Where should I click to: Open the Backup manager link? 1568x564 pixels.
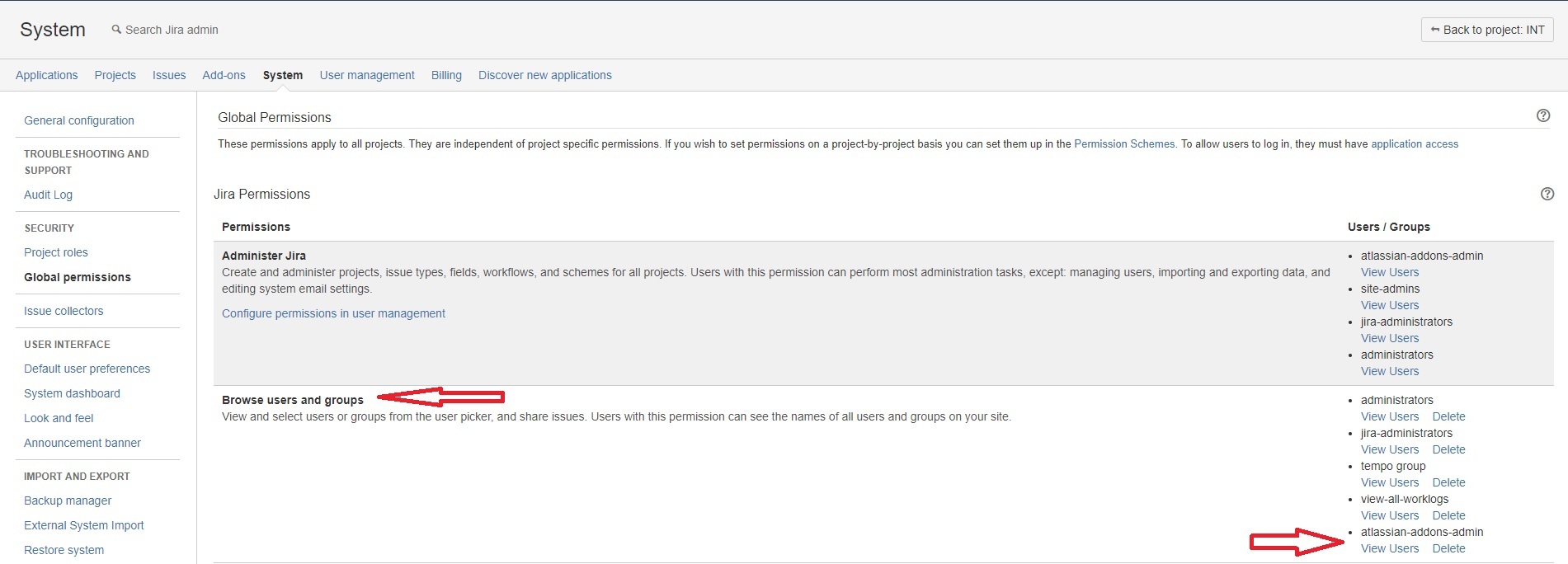click(68, 501)
